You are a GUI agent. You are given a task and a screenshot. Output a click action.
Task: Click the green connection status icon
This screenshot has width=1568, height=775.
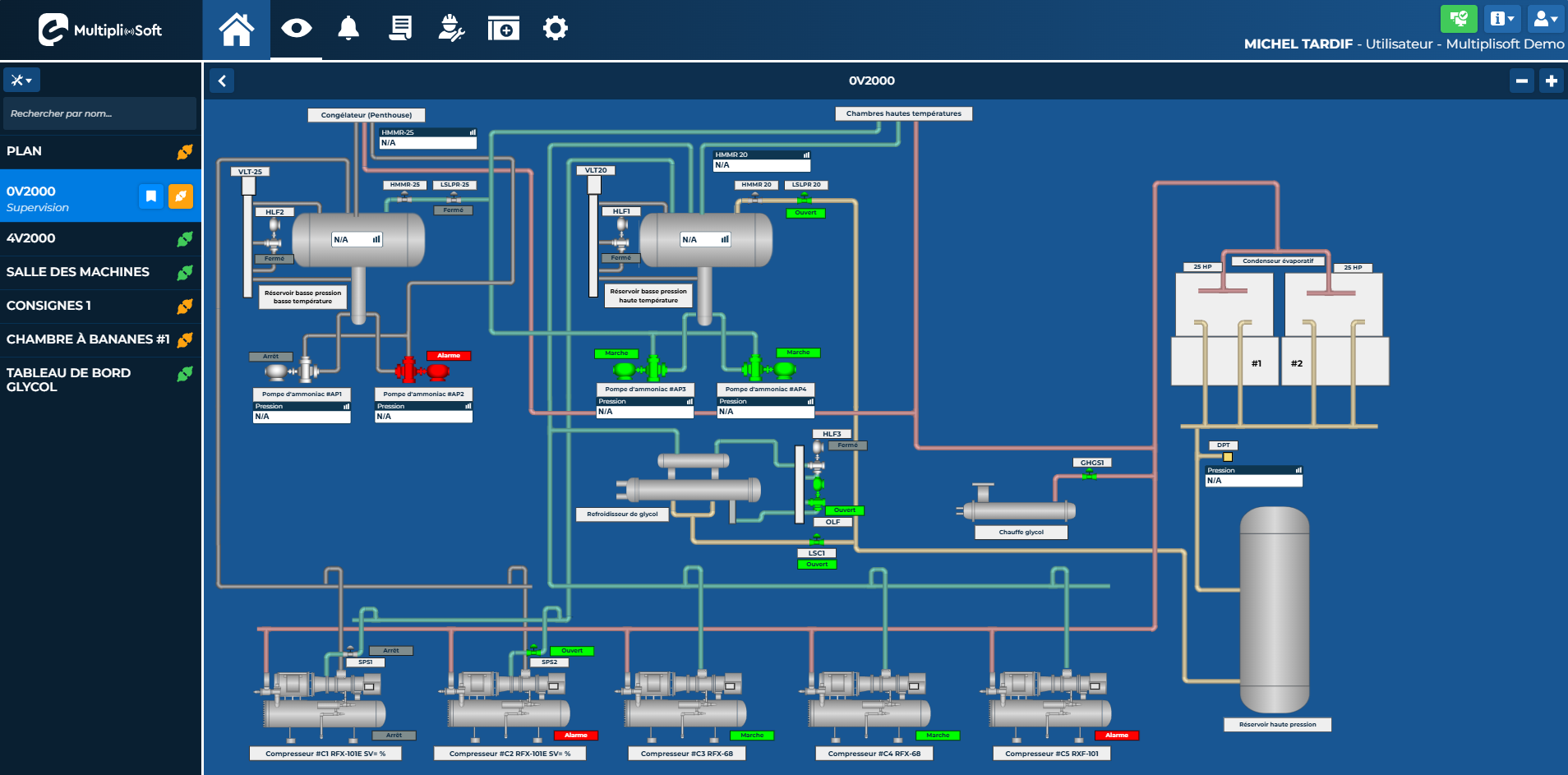point(1459,18)
